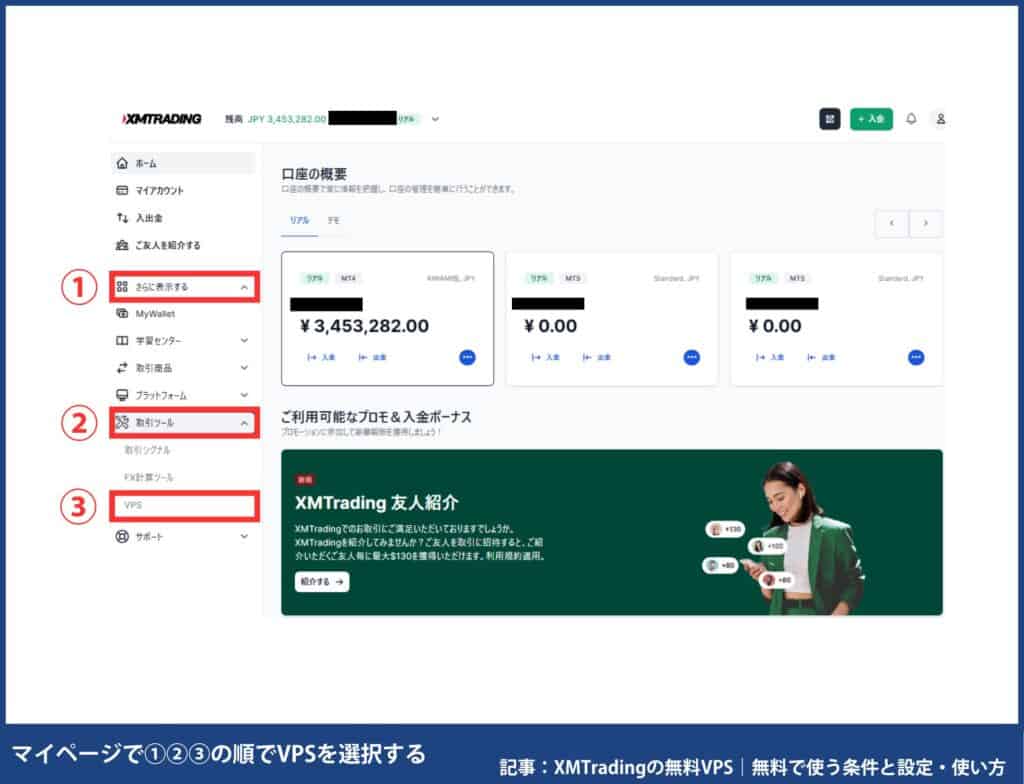Open the ホーム home icon in sidebar

122,163
